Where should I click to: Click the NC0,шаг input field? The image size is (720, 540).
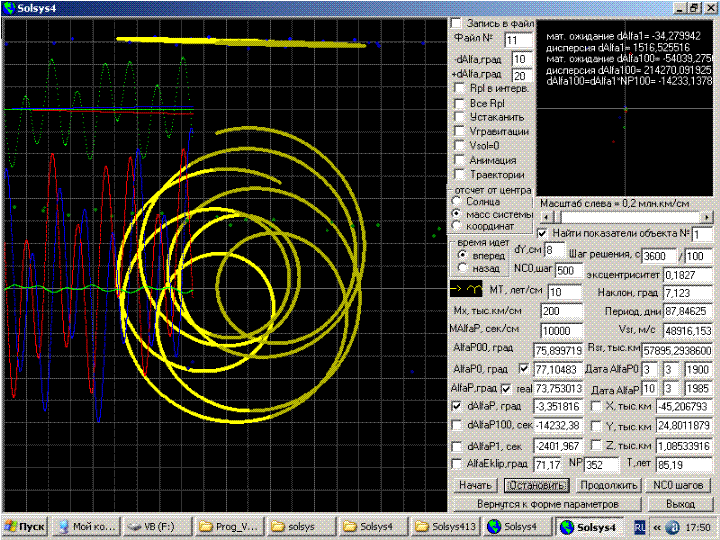pyautogui.click(x=569, y=270)
